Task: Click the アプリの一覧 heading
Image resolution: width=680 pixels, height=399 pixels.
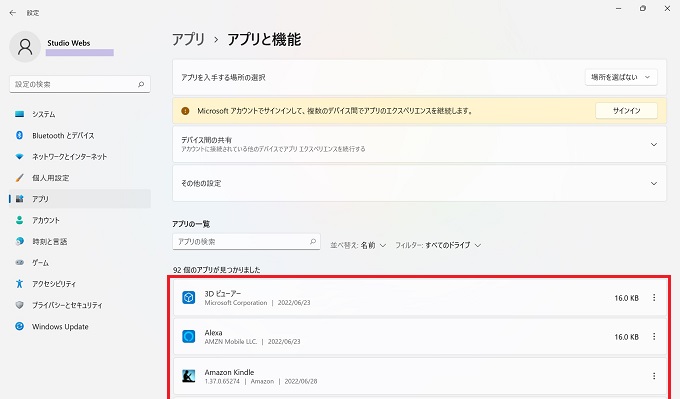Action: tap(191, 224)
